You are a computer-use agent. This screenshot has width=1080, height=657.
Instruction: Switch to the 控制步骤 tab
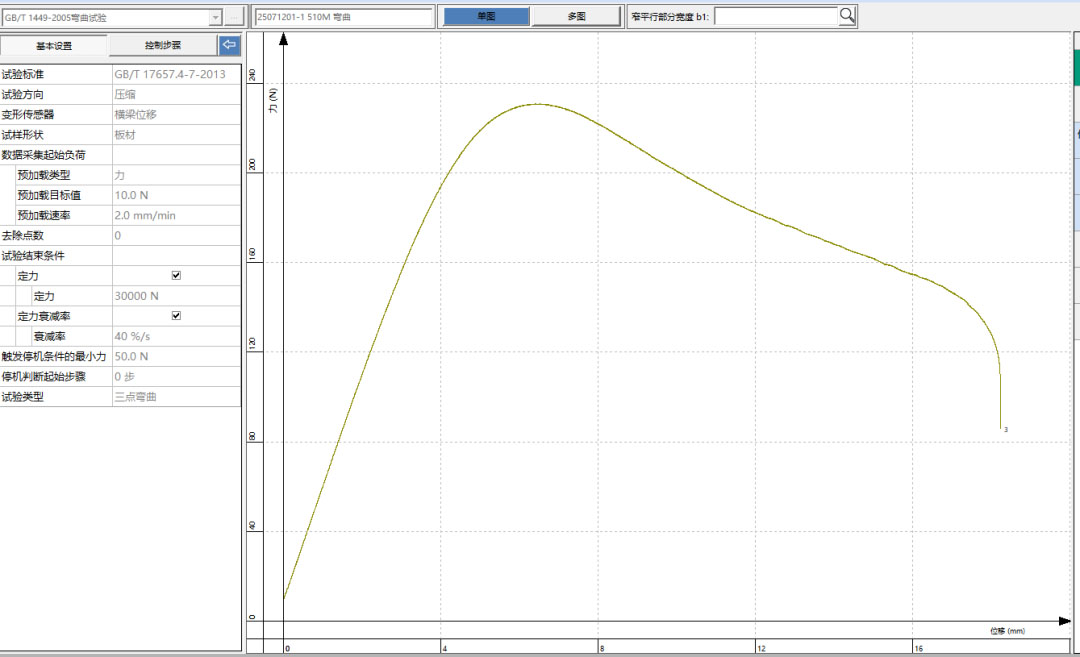[x=162, y=46]
